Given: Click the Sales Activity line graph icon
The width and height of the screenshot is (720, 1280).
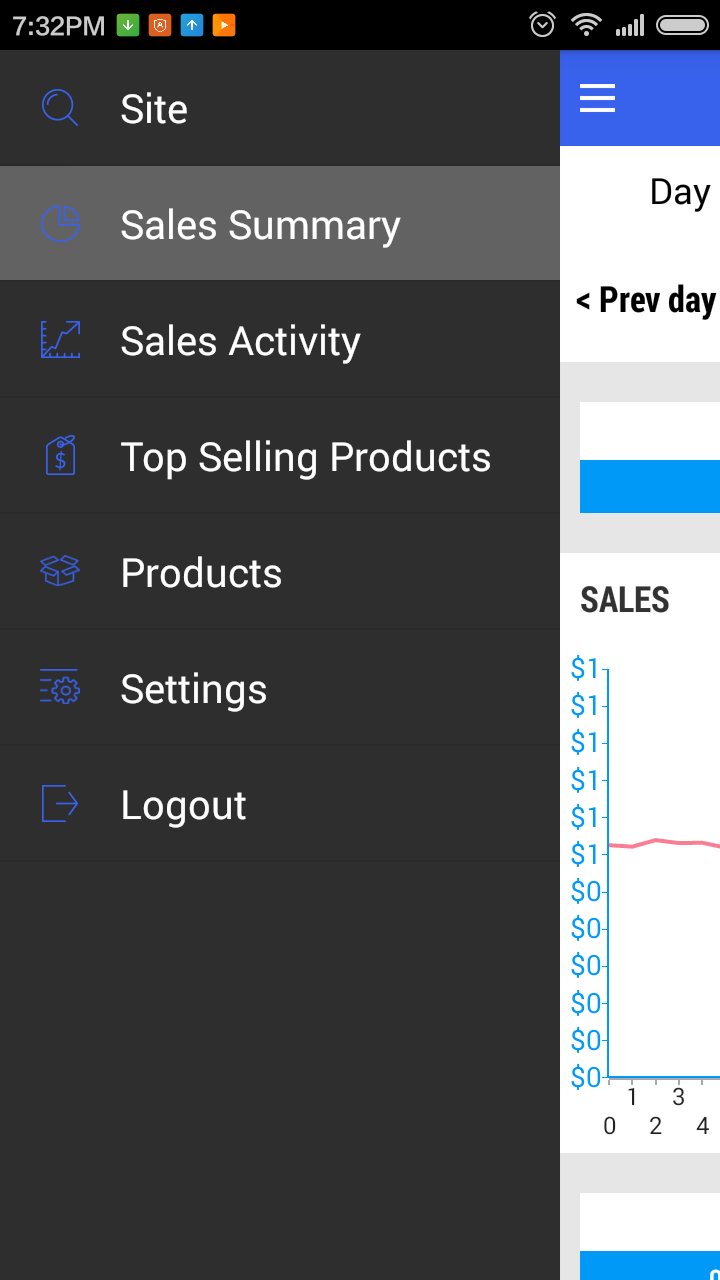Looking at the screenshot, I should pos(60,340).
